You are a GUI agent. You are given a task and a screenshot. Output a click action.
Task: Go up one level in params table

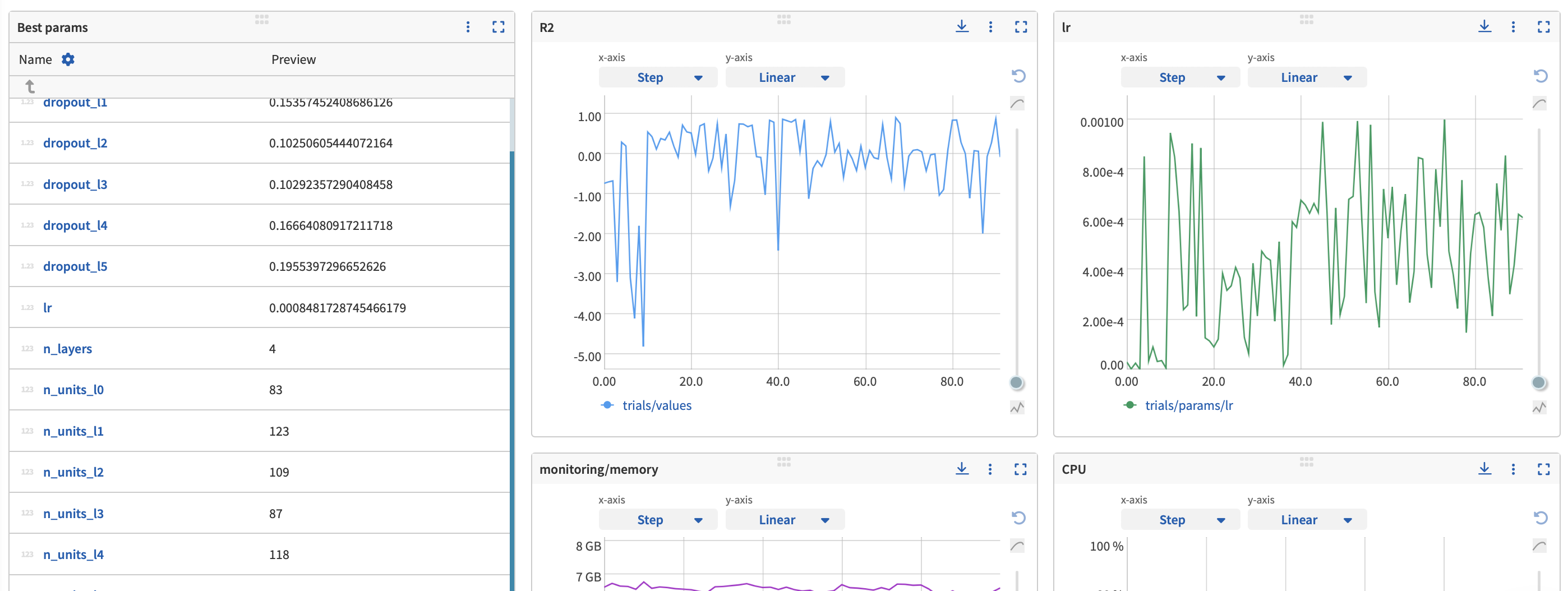(x=30, y=86)
